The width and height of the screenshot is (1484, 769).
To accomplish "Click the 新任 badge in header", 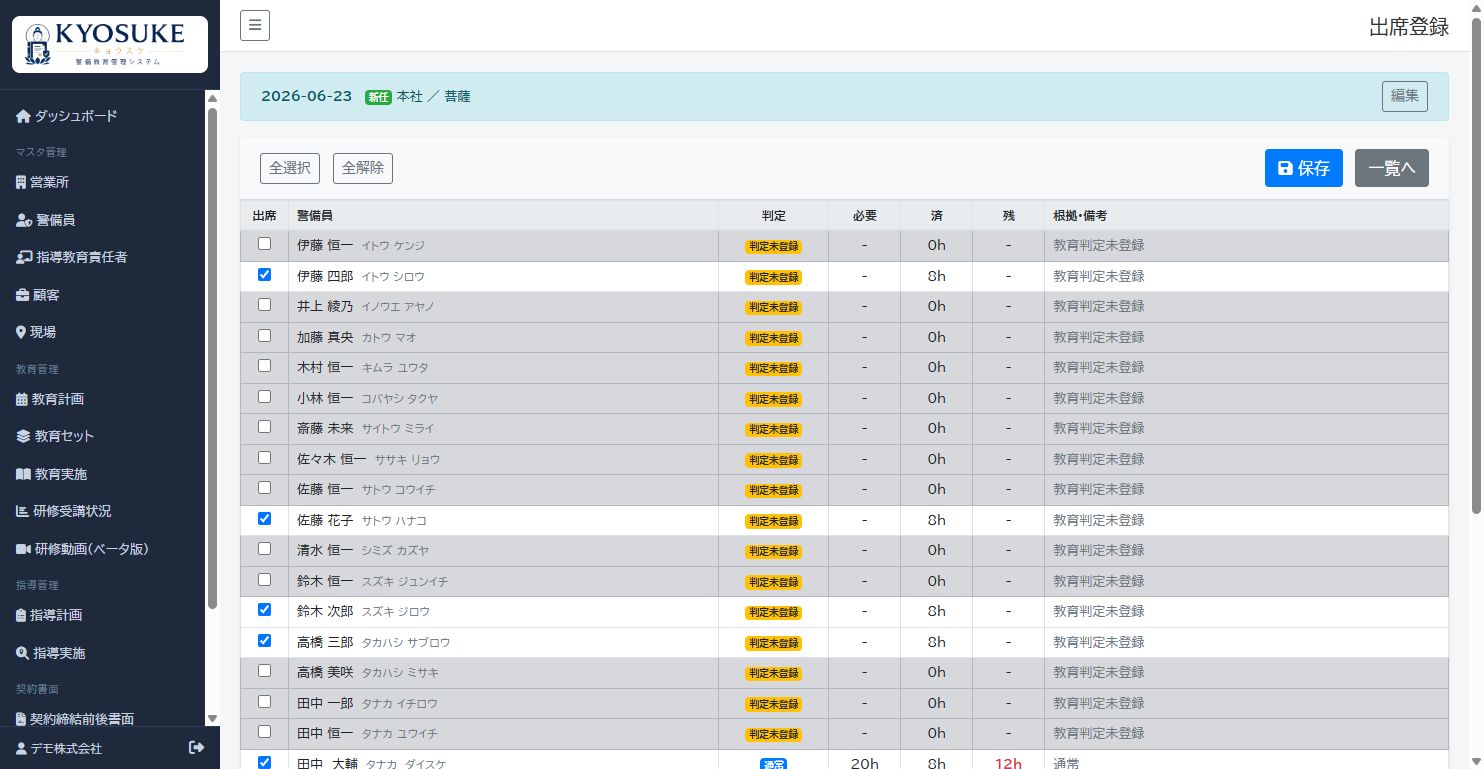I will [378, 97].
